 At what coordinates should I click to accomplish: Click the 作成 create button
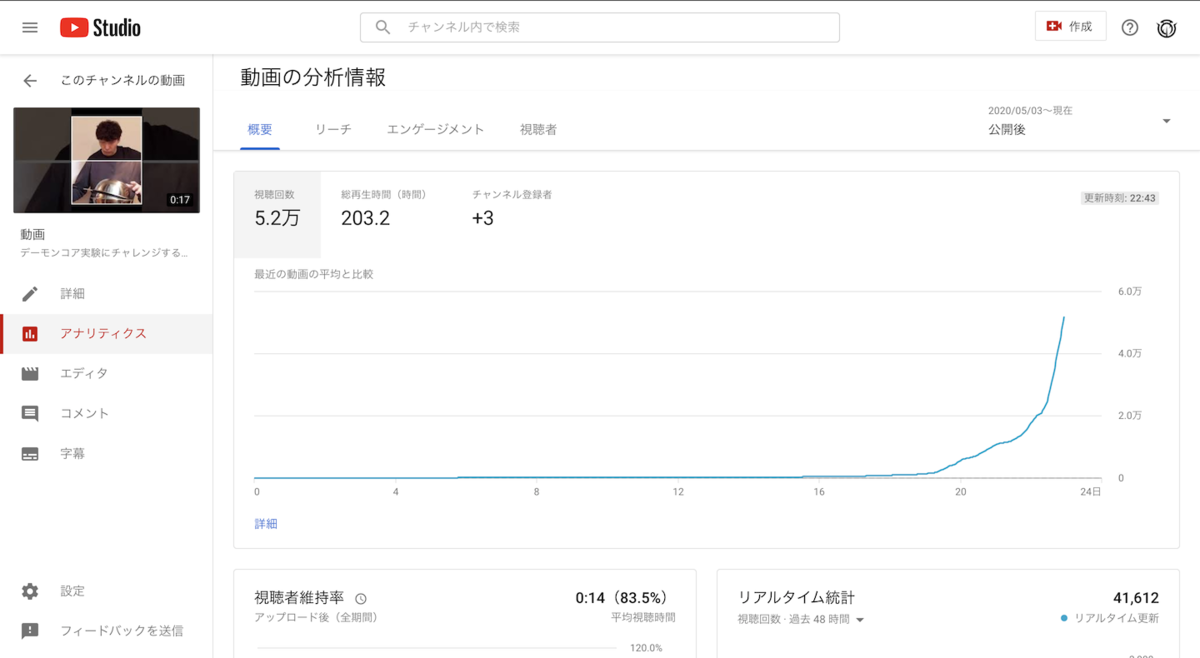(1070, 27)
